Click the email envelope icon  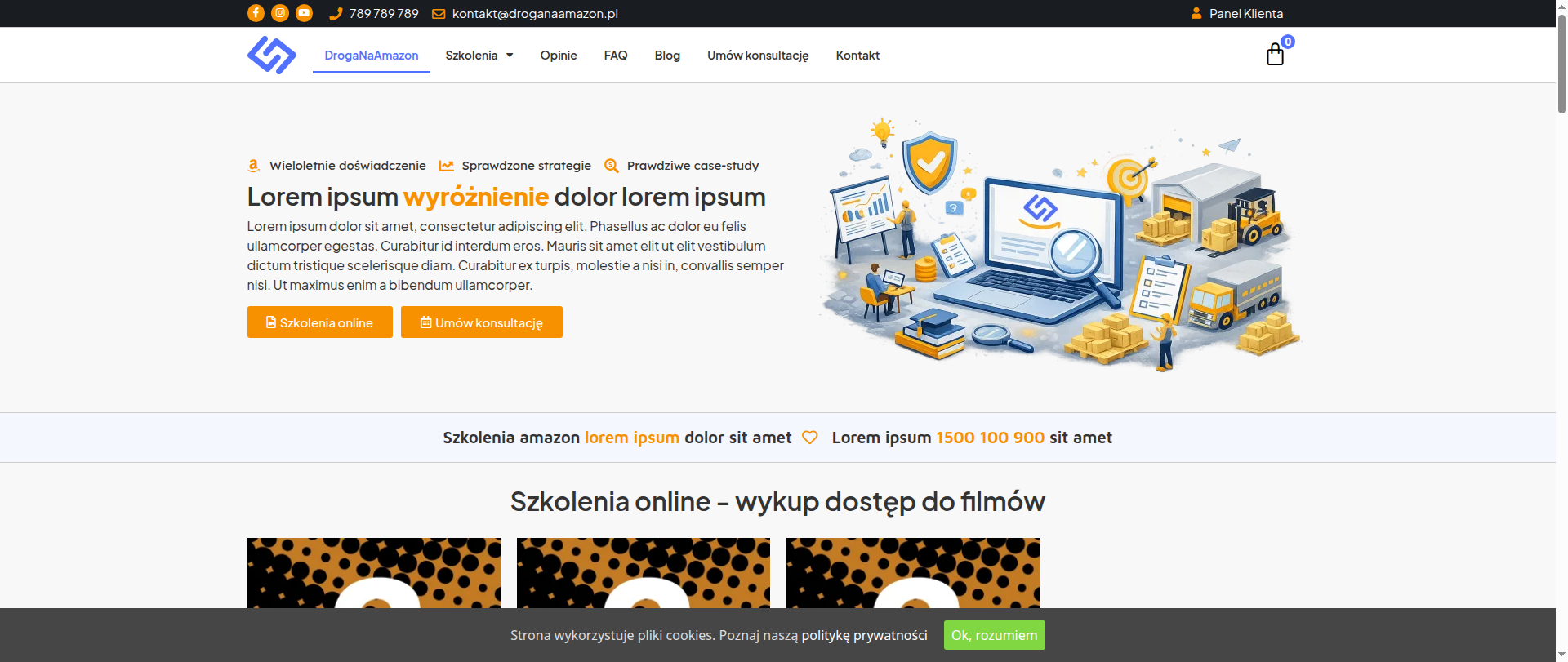[x=439, y=14]
